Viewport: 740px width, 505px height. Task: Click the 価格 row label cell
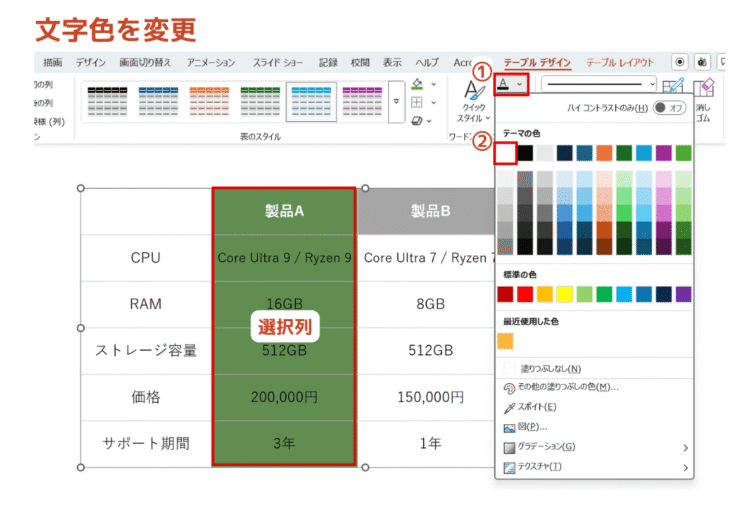[x=146, y=397]
